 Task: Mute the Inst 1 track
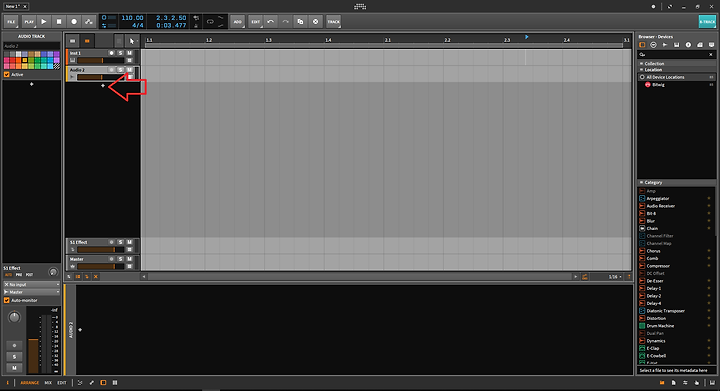pyautogui.click(x=129, y=53)
